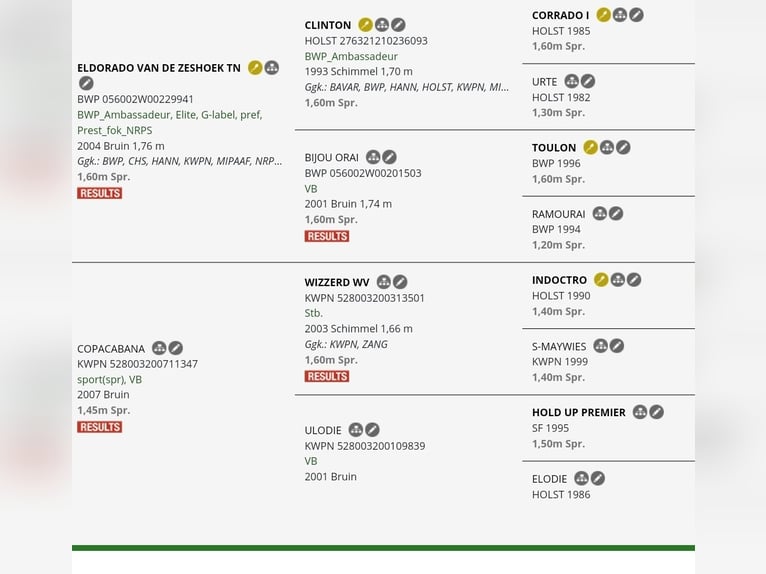Click the gray pencil icon next to TOULON

coord(623,148)
